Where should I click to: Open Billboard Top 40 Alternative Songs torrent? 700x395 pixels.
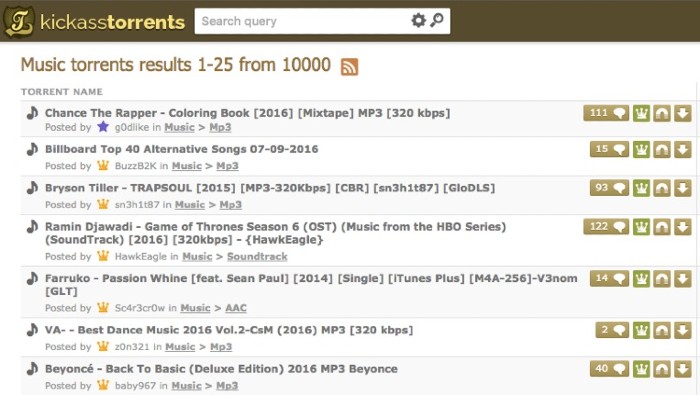181,149
